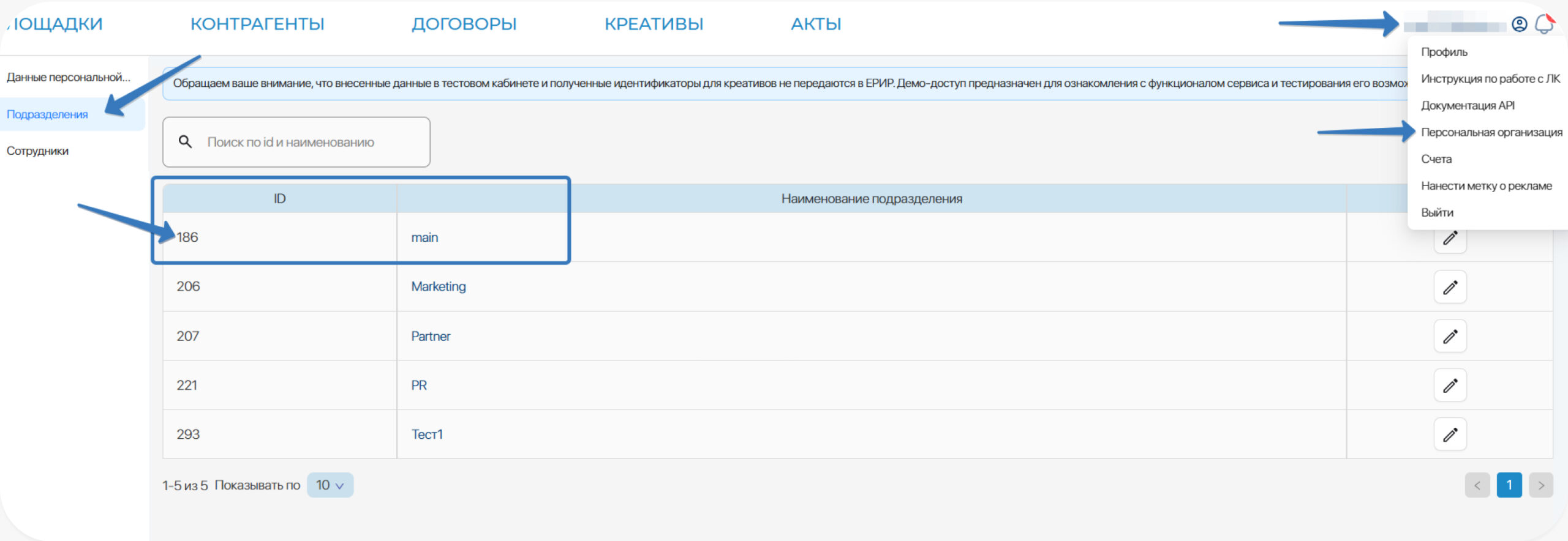Go to next page arrow
Viewport: 1568px width, 541px height.
tap(1541, 485)
